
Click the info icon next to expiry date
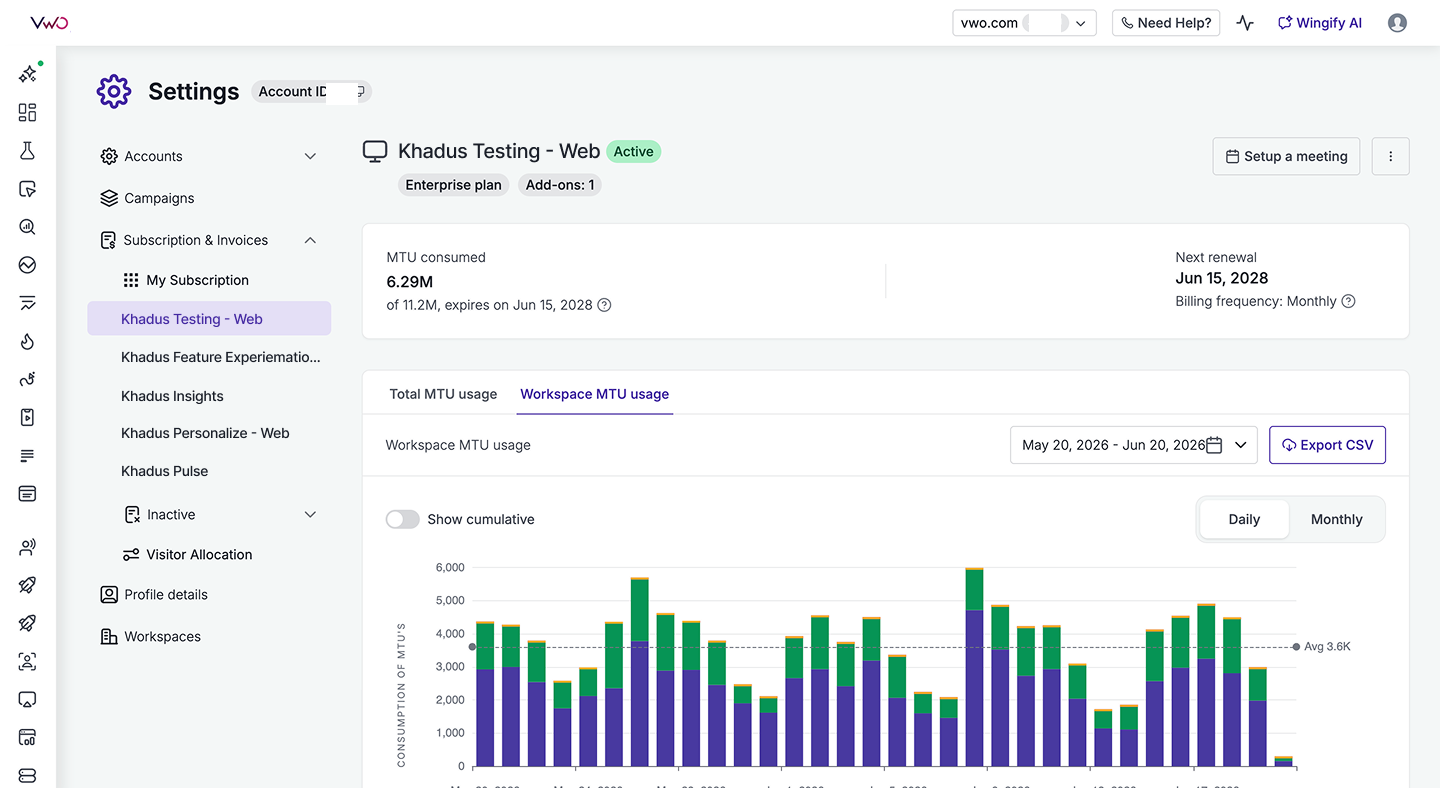[604, 305]
